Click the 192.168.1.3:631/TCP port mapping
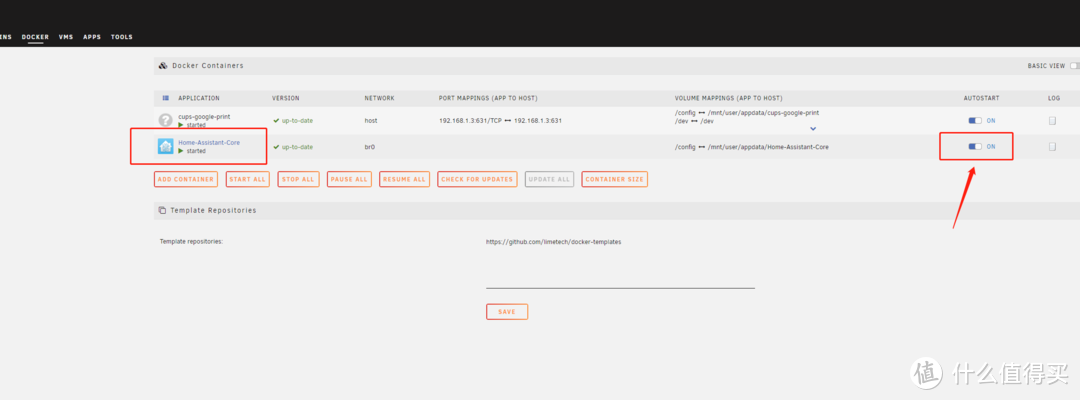Viewport: 1080px width, 400px height. [501, 120]
